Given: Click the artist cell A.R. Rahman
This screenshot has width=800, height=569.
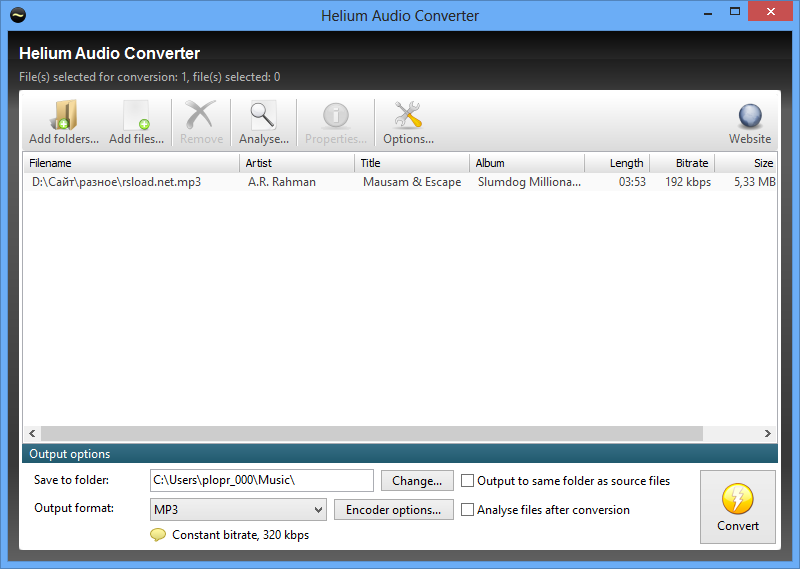Looking at the screenshot, I should coord(282,182).
